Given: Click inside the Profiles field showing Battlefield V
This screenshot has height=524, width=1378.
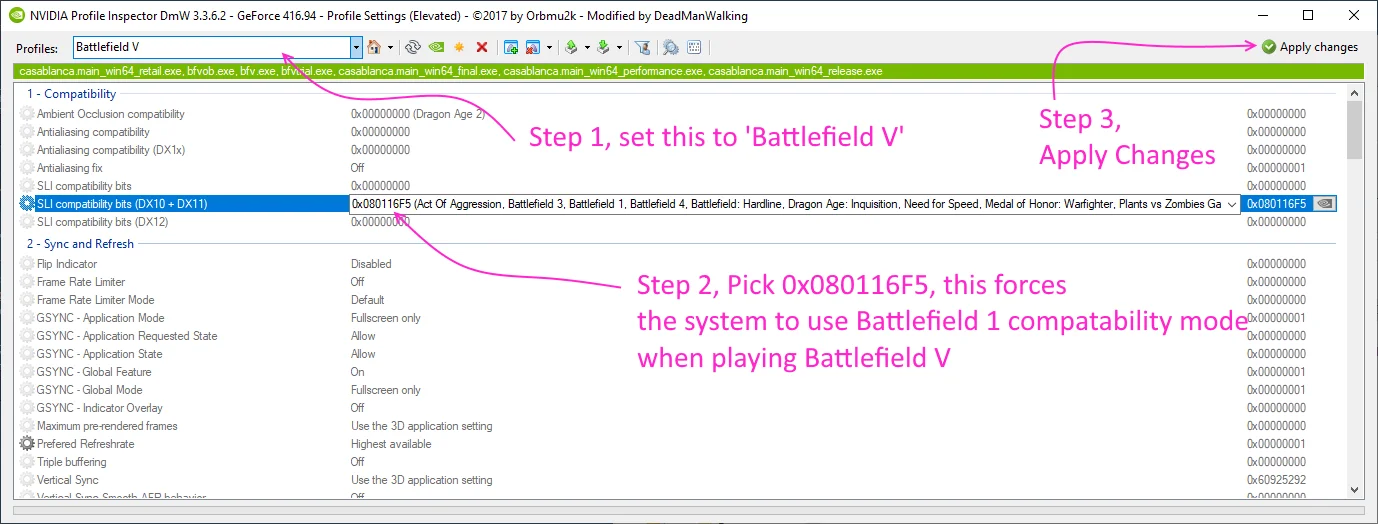Looking at the screenshot, I should click(210, 47).
